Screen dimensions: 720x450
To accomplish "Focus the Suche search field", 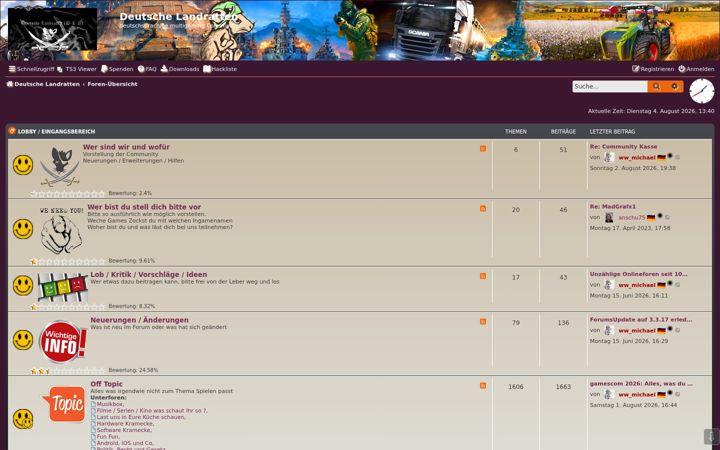I will click(x=610, y=86).
